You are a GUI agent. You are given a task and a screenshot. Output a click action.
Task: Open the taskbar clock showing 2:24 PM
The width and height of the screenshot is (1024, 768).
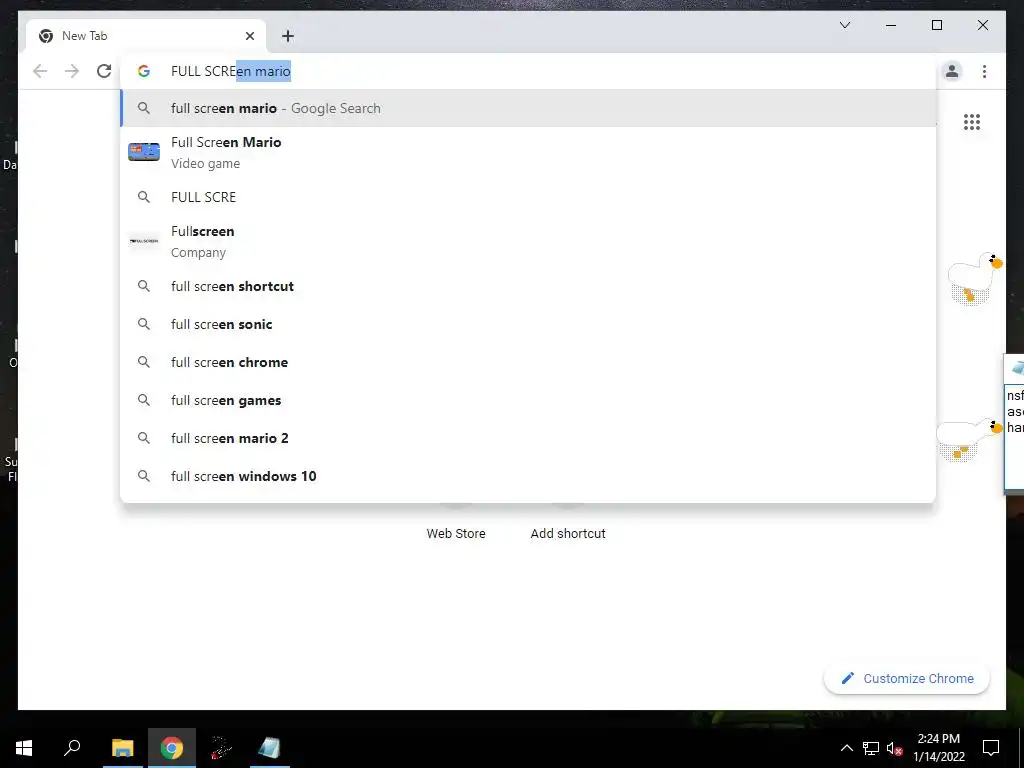(938, 748)
